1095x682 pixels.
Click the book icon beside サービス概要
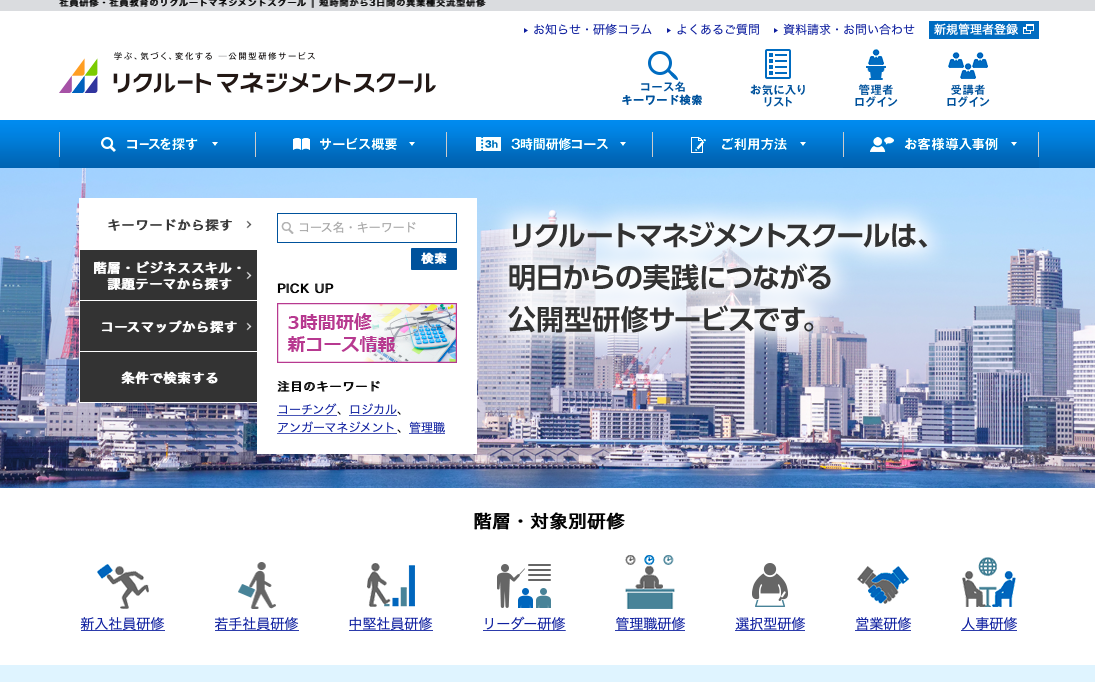click(301, 144)
